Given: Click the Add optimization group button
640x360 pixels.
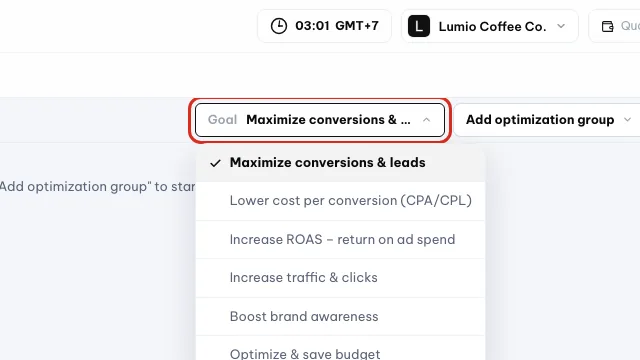Looking at the screenshot, I should click(547, 120).
